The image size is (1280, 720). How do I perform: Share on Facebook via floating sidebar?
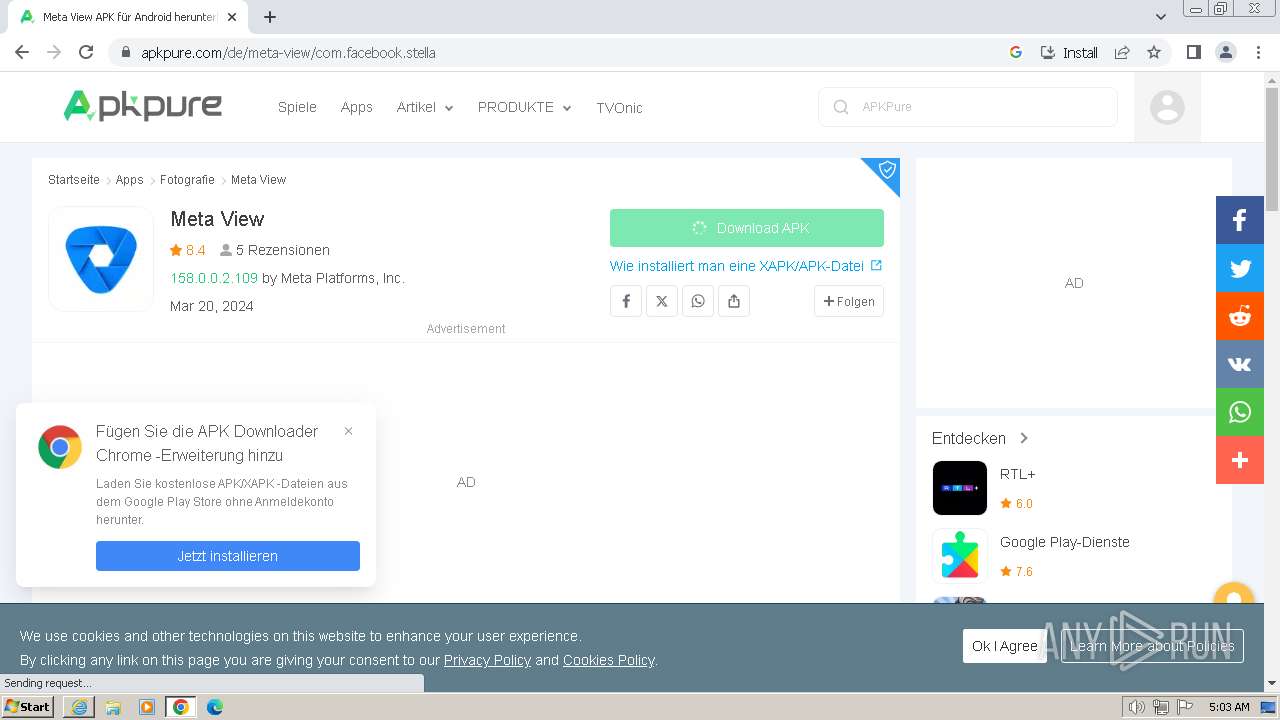(1240, 220)
